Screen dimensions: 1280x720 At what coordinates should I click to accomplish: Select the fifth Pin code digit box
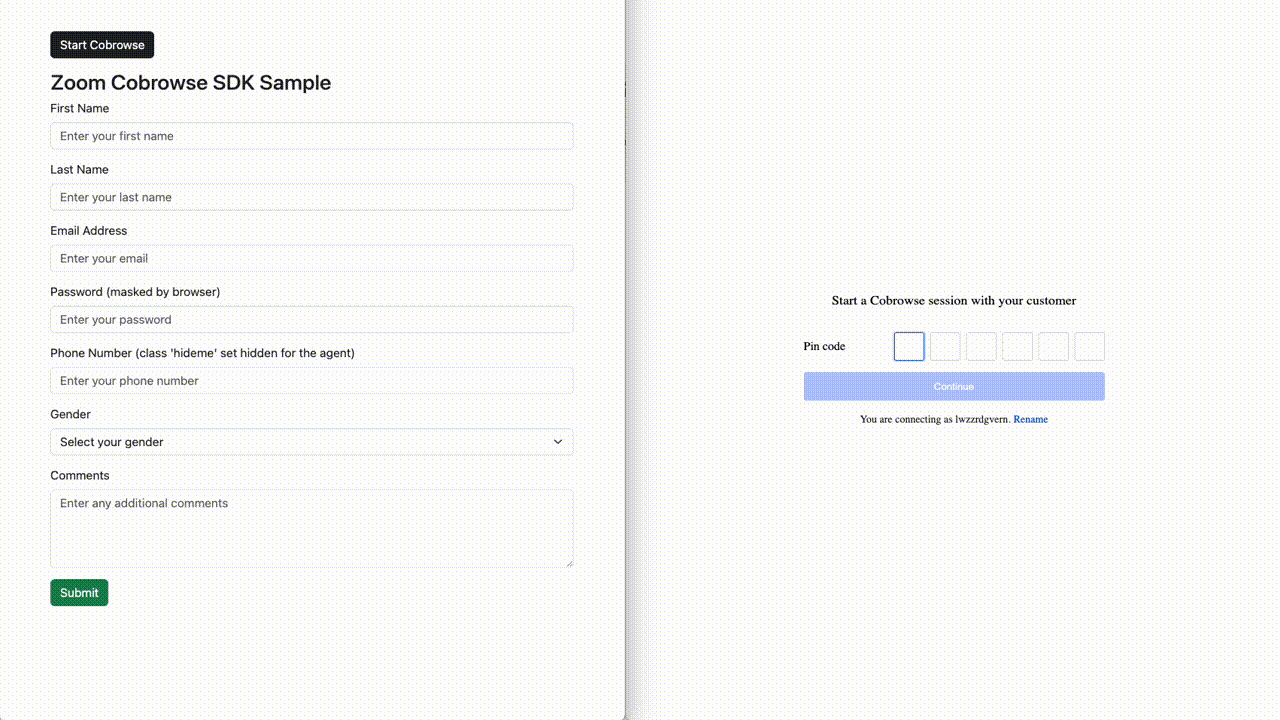pyautogui.click(x=1053, y=347)
